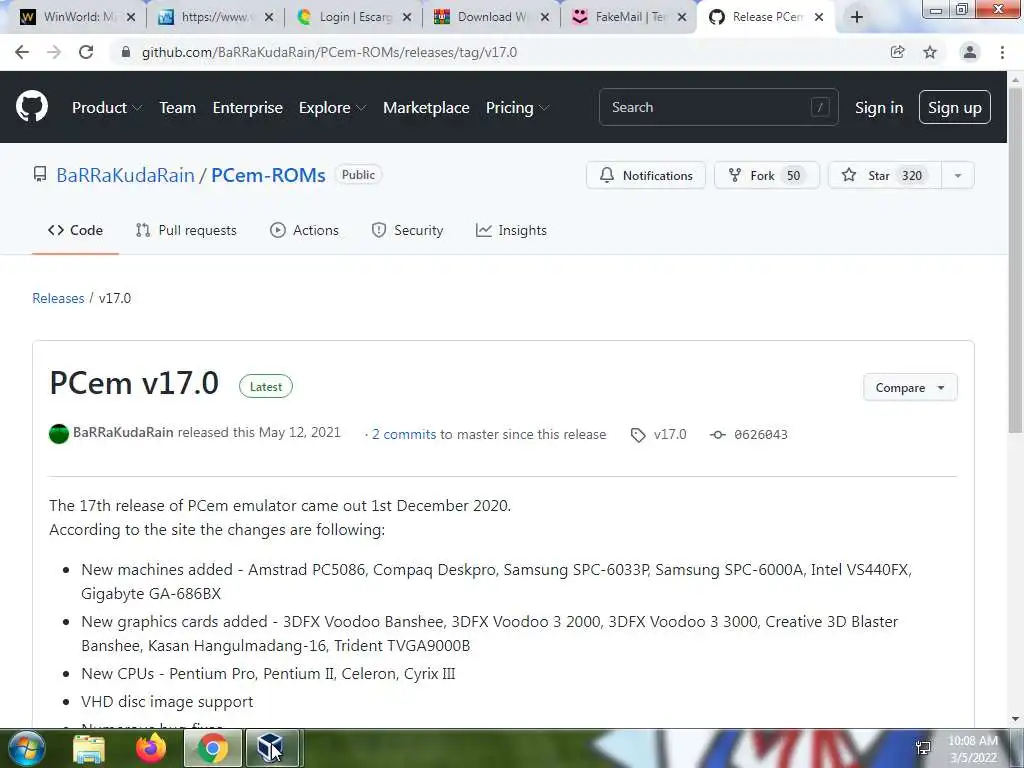Open VirtualBox from taskbar
This screenshot has height=768, width=1024.
tap(271, 748)
